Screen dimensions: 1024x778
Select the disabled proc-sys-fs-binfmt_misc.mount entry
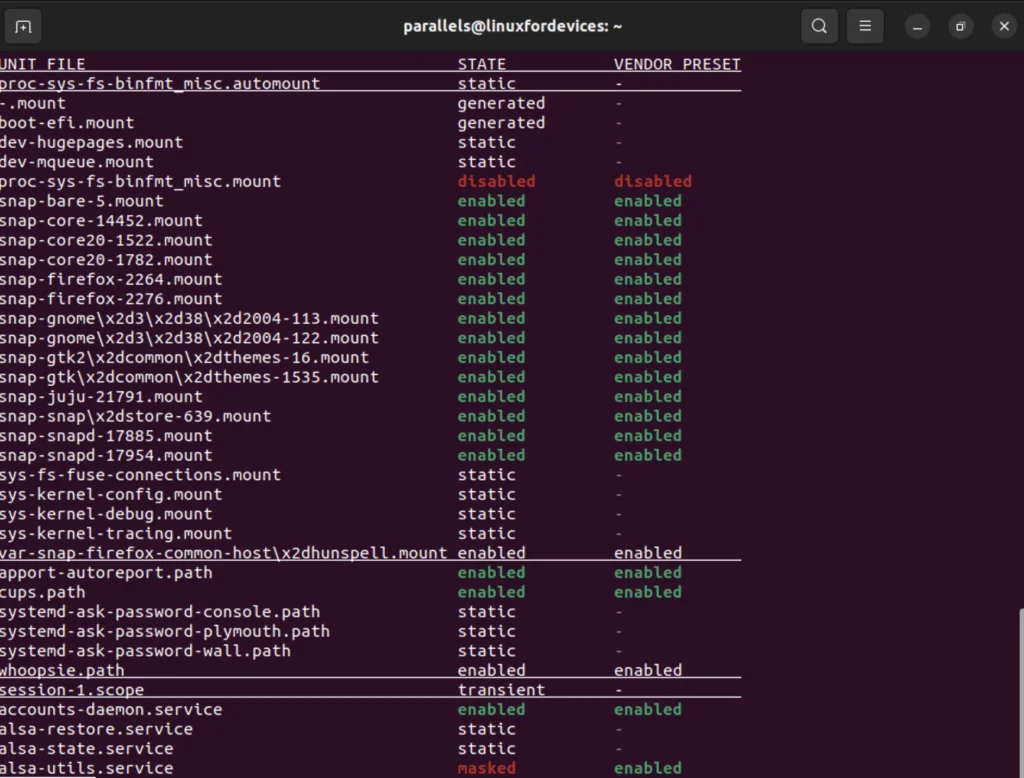coord(140,181)
